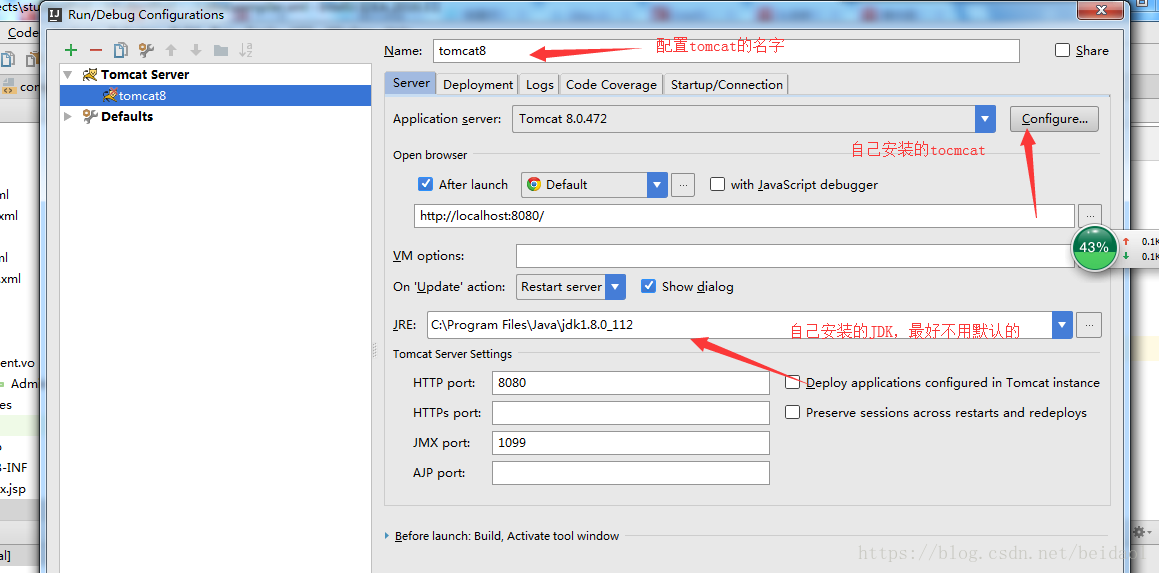Select Tomcat Server cat icon

click(x=90, y=75)
